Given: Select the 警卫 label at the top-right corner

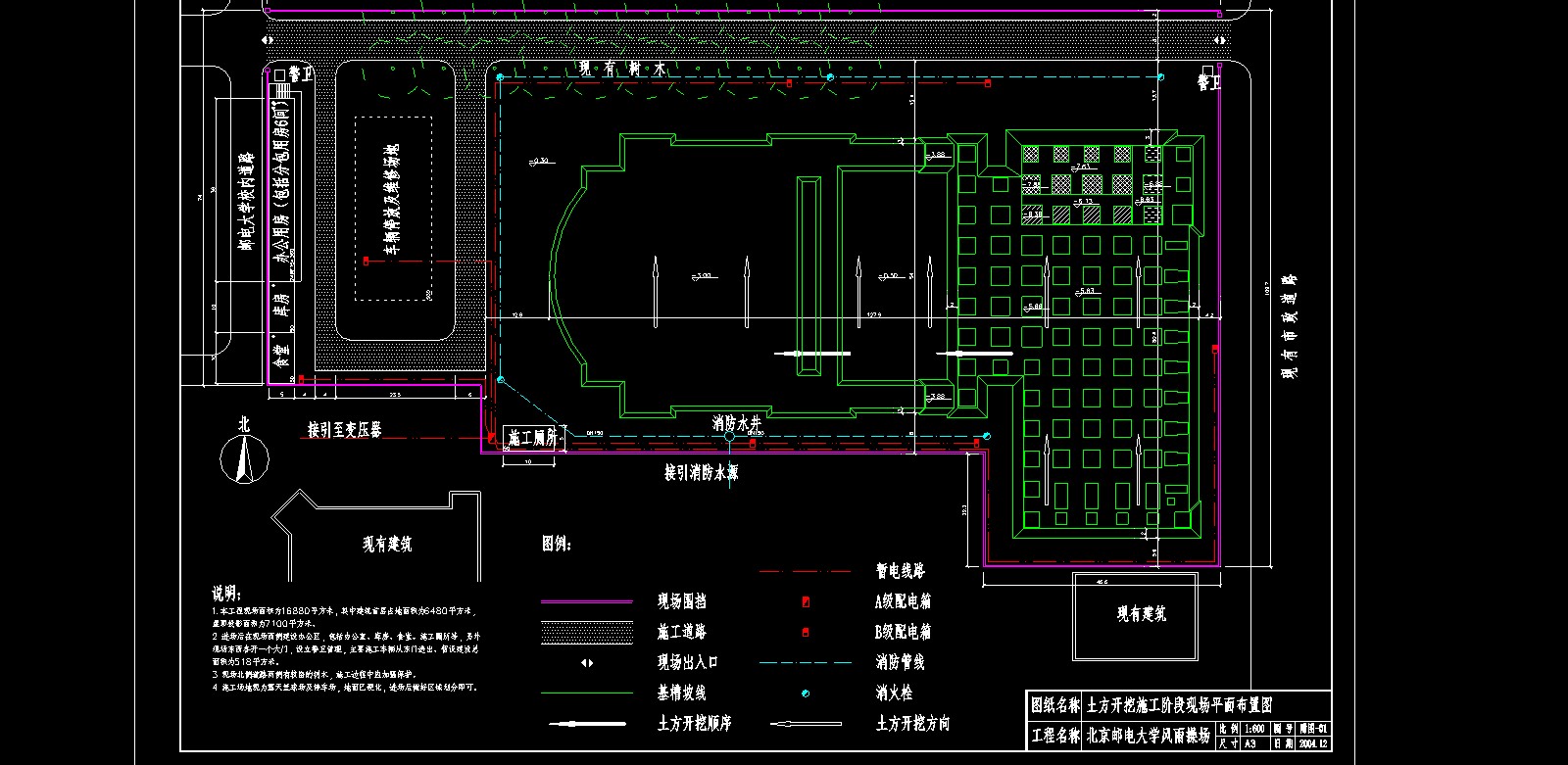Looking at the screenshot, I should tap(1209, 84).
